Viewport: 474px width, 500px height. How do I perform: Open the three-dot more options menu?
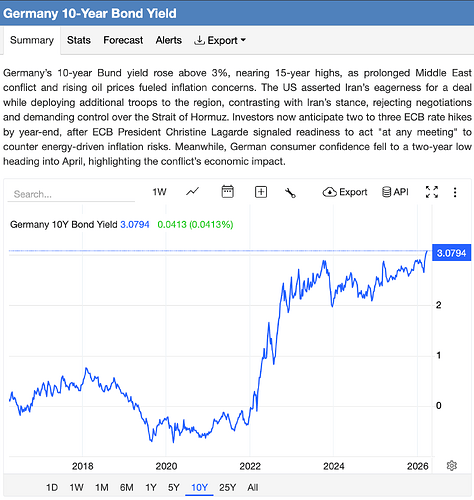click(455, 192)
